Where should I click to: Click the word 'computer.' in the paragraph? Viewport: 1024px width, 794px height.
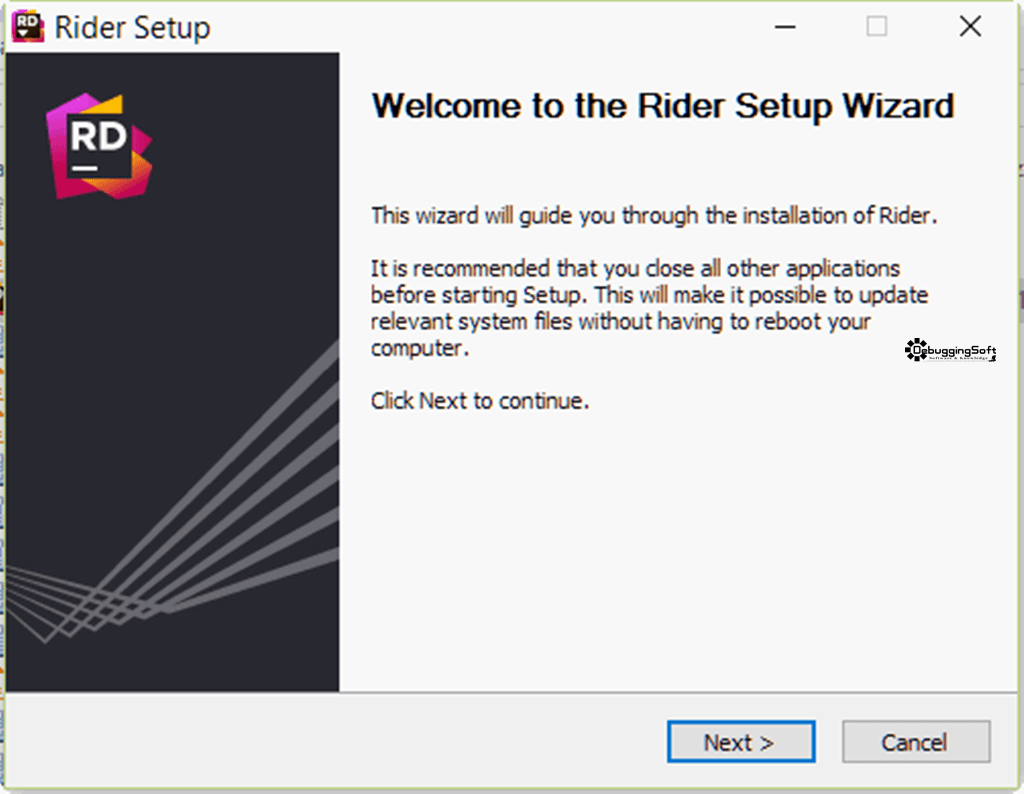tap(420, 348)
